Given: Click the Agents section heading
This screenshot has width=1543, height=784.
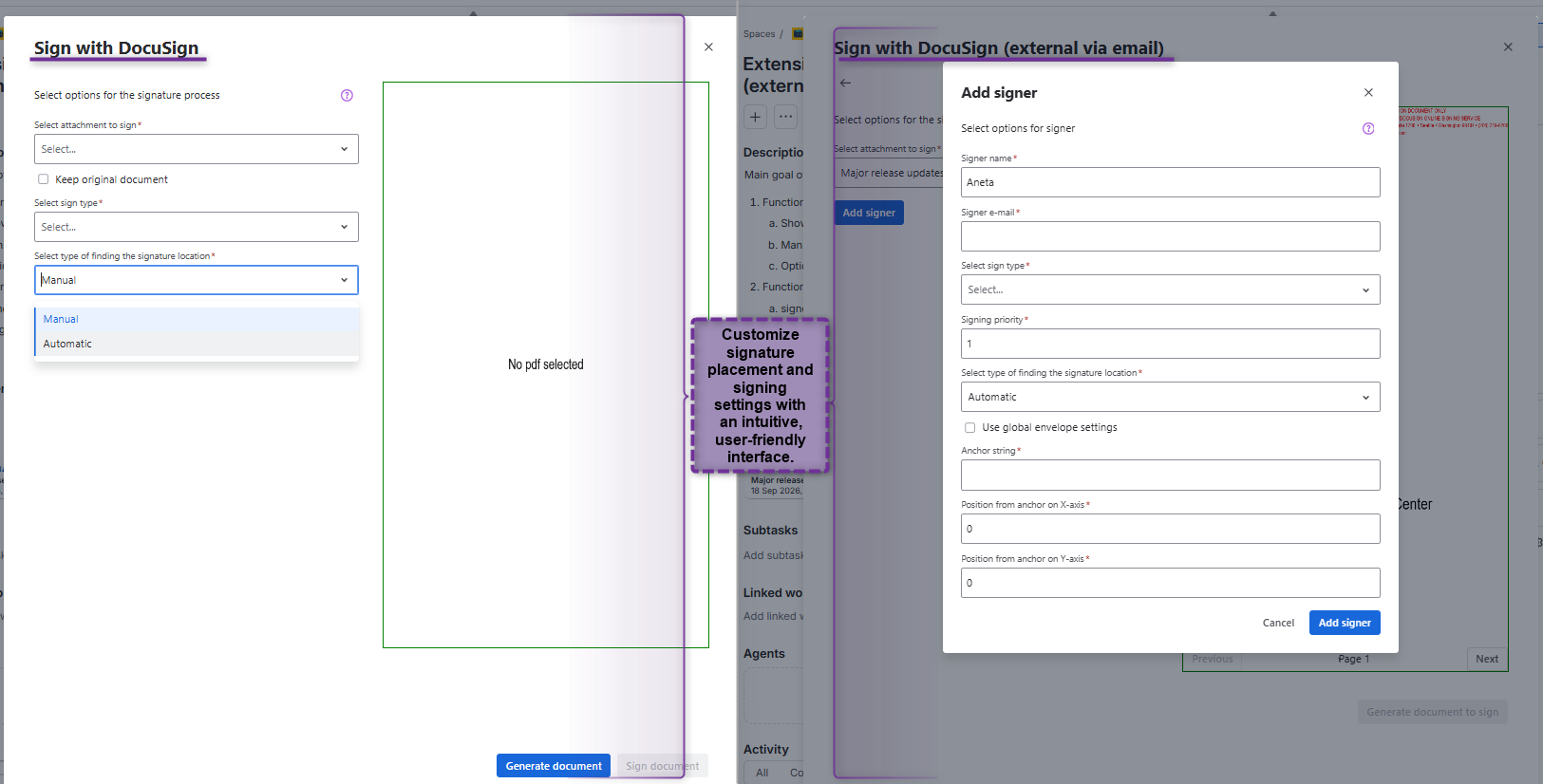Looking at the screenshot, I should pos(763,654).
